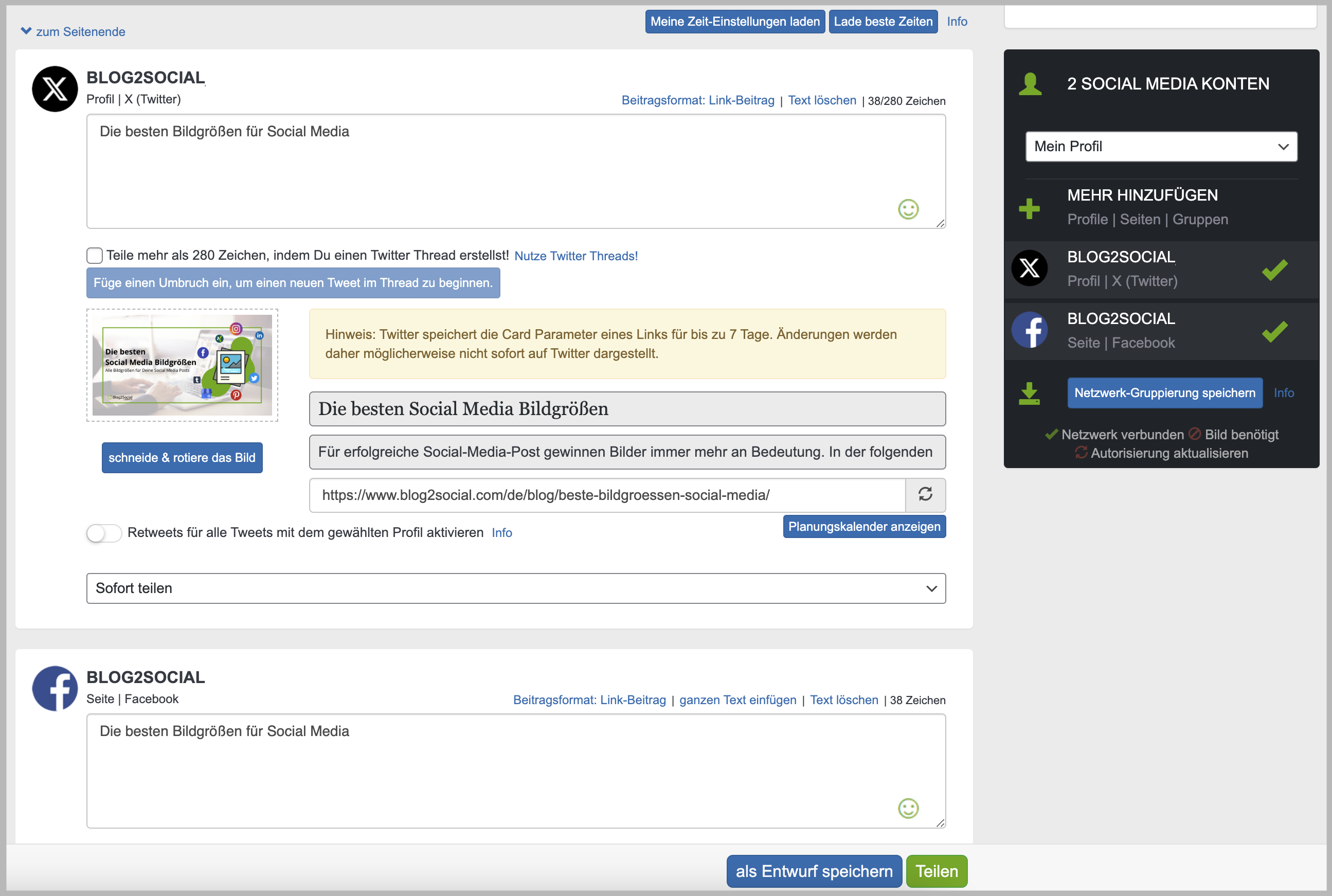1332x896 pixels.
Task: Click ganzen Text einfügen link
Action: [x=737, y=700]
